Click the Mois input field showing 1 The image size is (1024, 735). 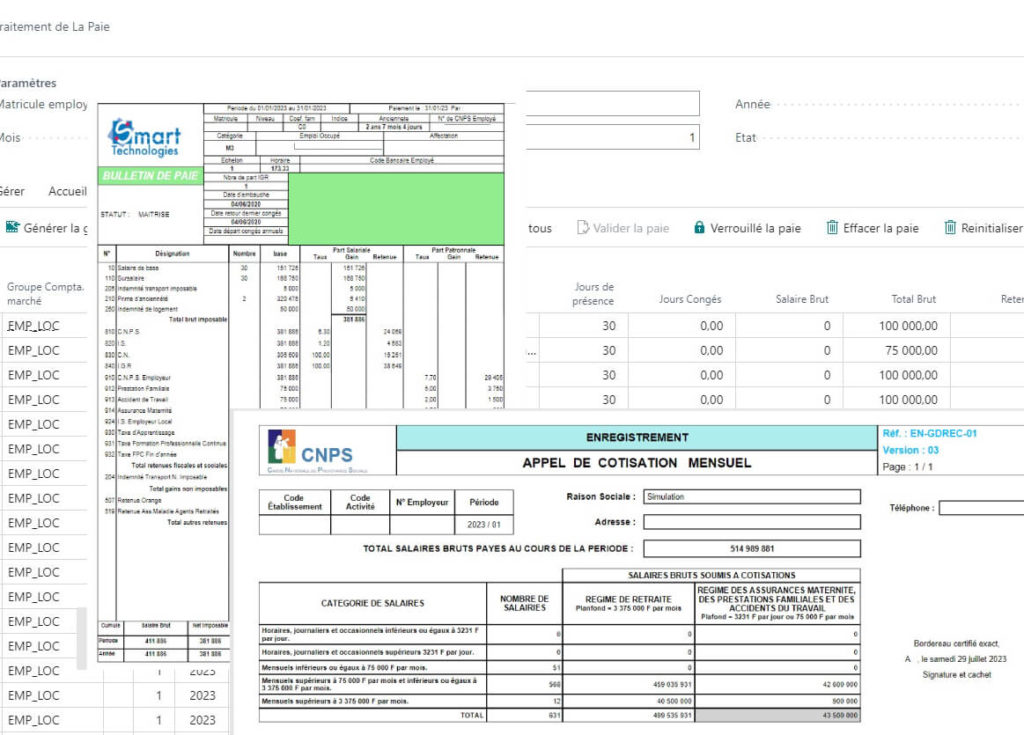tap(613, 137)
